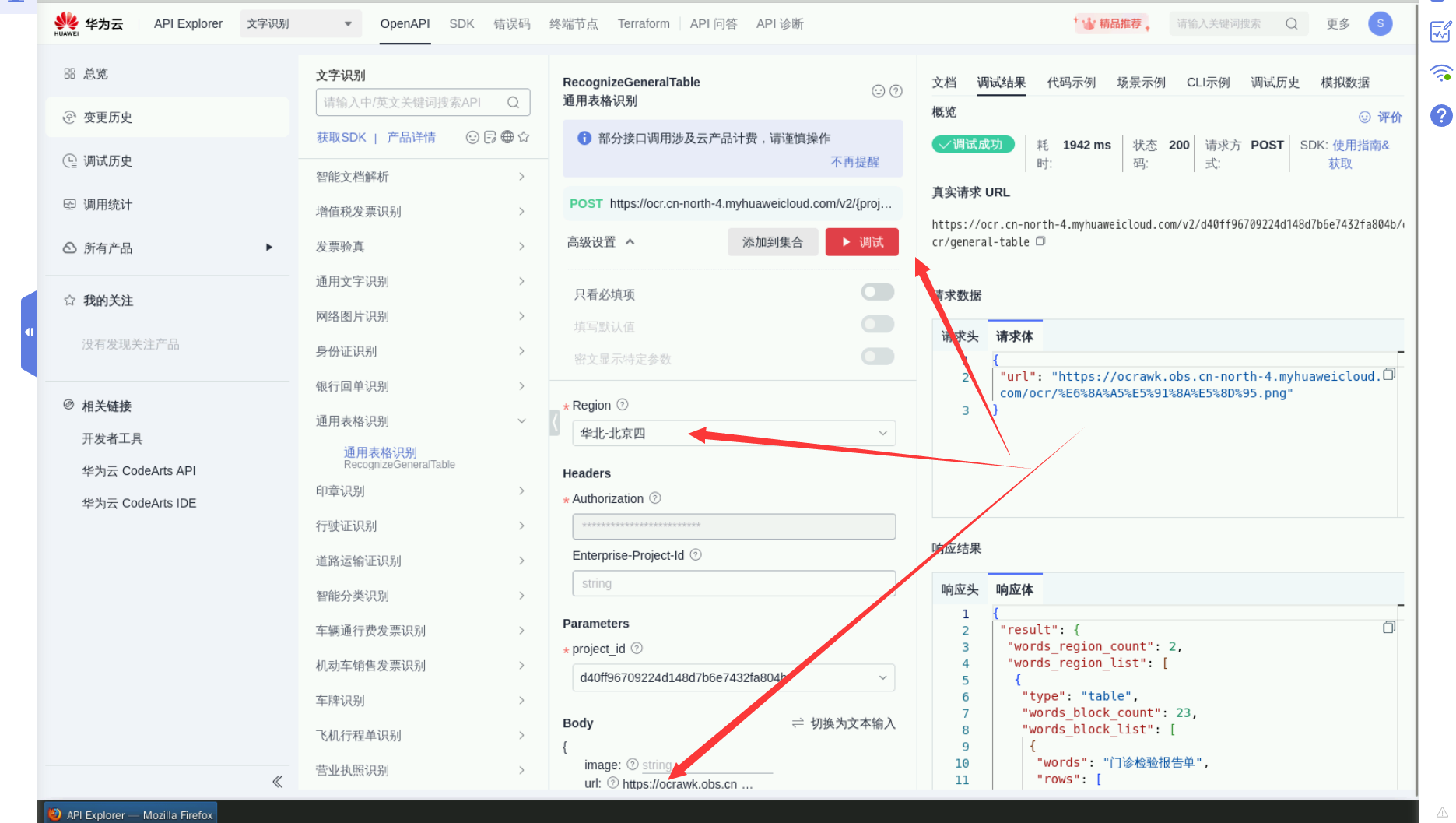The height and width of the screenshot is (823, 1456).
Task: Click the 评价 smiley rating icon
Action: (x=1364, y=117)
